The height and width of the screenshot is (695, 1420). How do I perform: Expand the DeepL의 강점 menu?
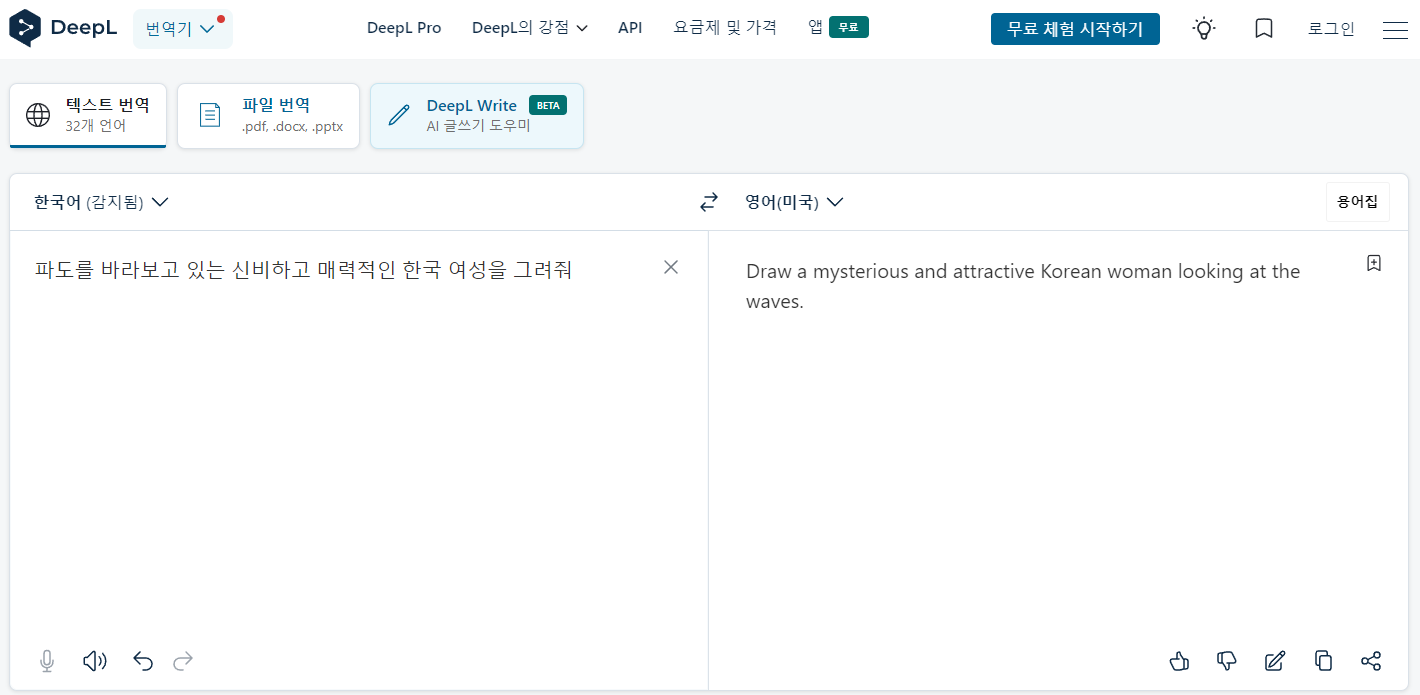(x=530, y=28)
